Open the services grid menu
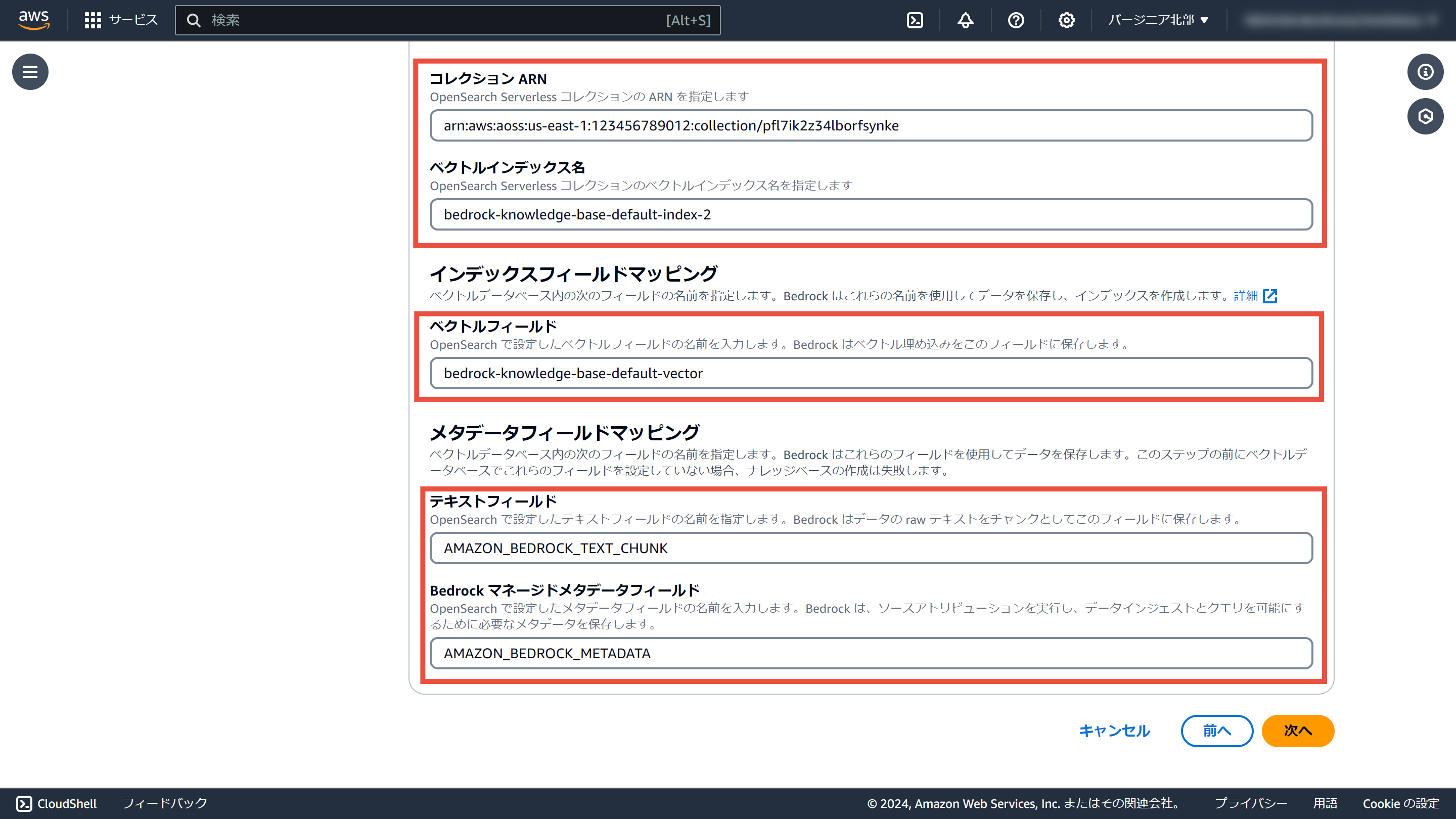The image size is (1456, 819). (x=93, y=20)
